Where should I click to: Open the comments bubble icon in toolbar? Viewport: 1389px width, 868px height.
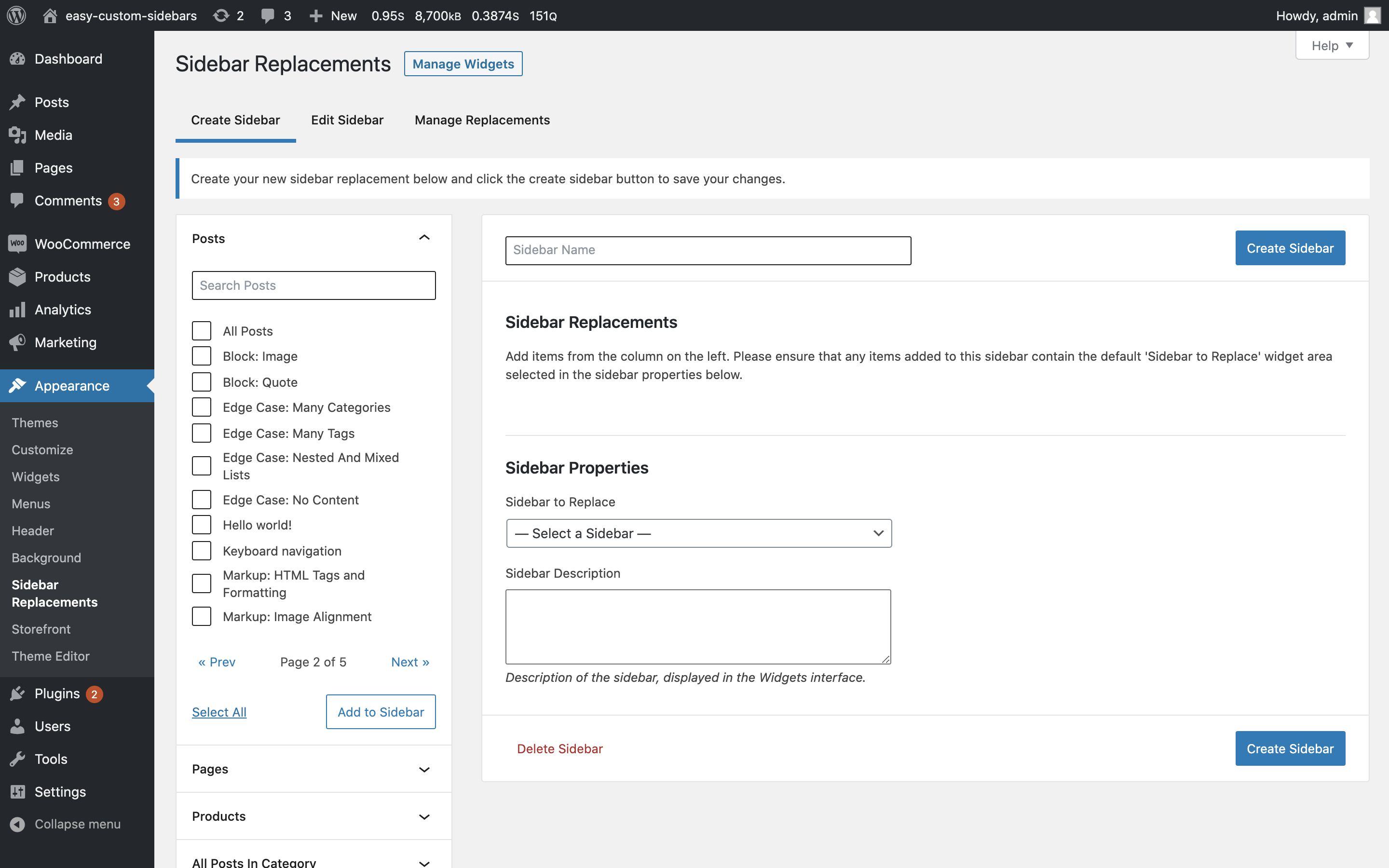(268, 15)
